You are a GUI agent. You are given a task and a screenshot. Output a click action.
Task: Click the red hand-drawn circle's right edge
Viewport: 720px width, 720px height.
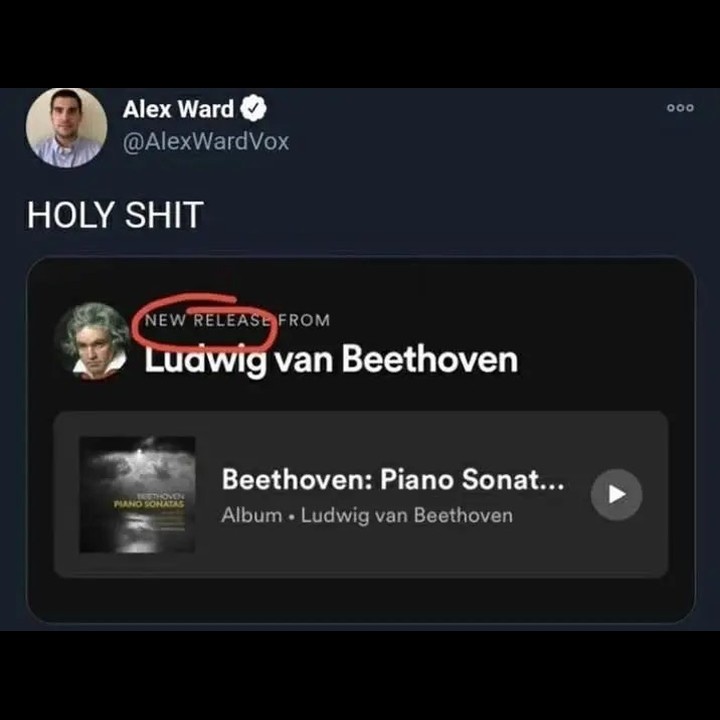click(x=275, y=326)
